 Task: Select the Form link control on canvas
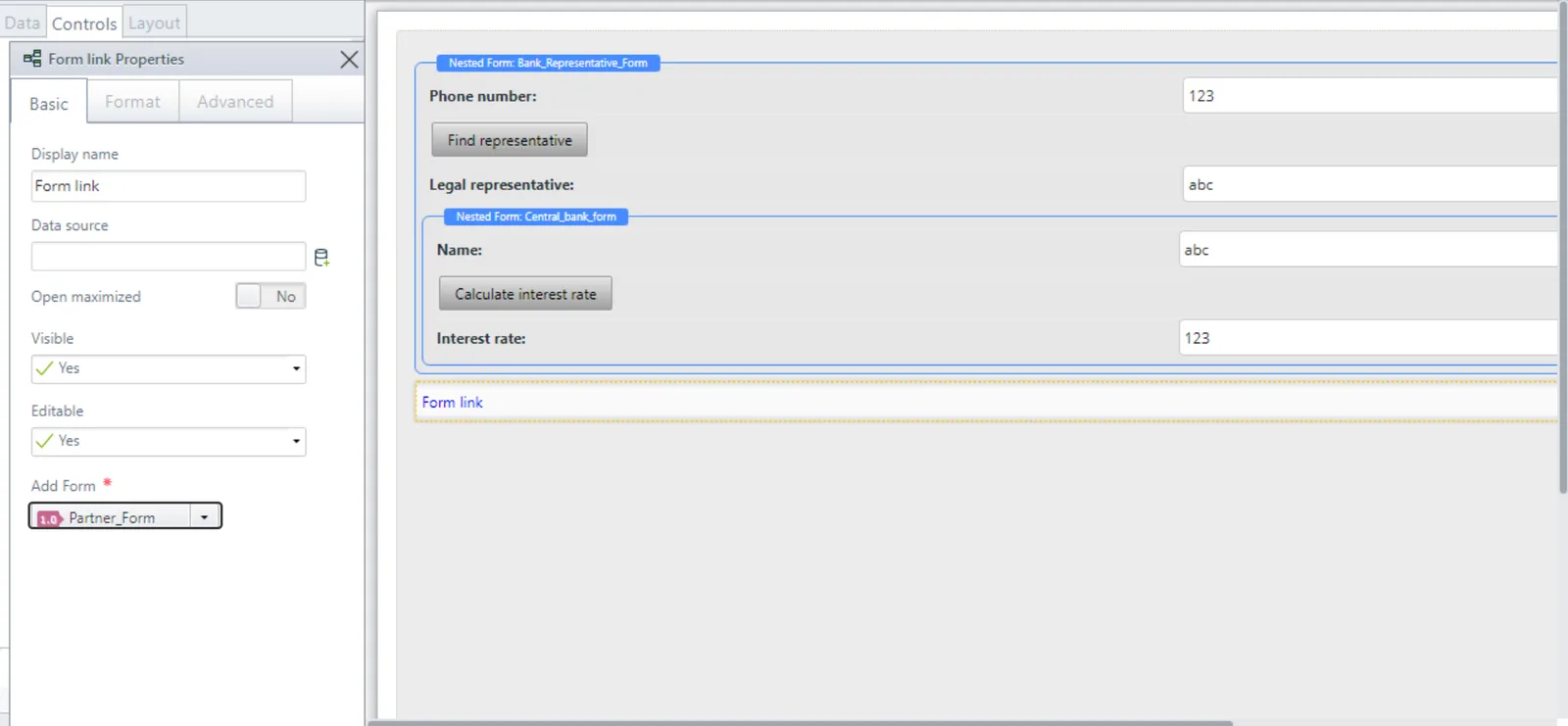(986, 402)
